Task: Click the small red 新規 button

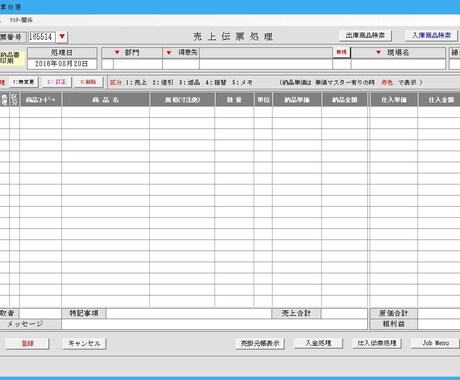Action: coord(342,52)
